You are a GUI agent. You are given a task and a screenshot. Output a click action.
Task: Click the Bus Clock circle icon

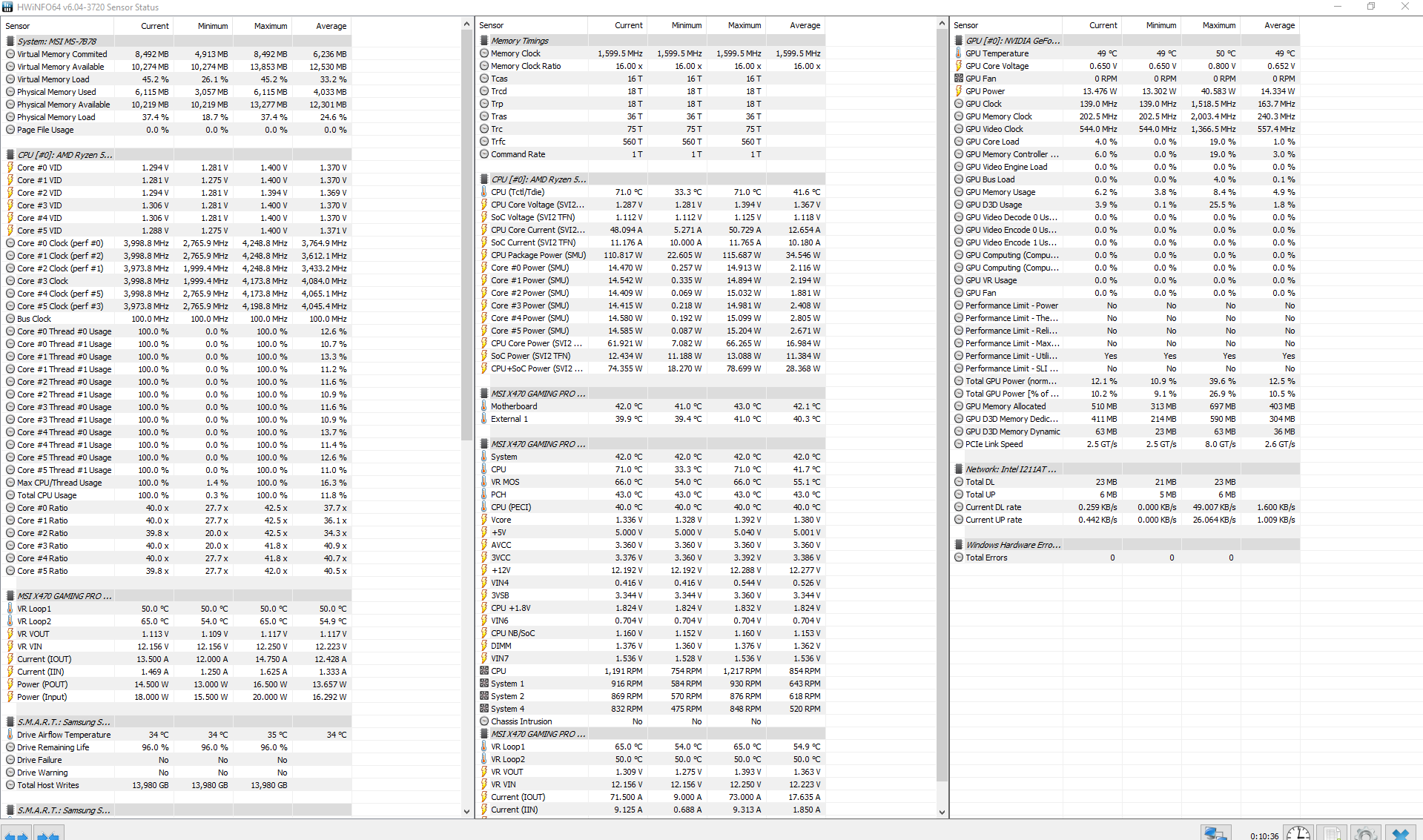[x=10, y=319]
